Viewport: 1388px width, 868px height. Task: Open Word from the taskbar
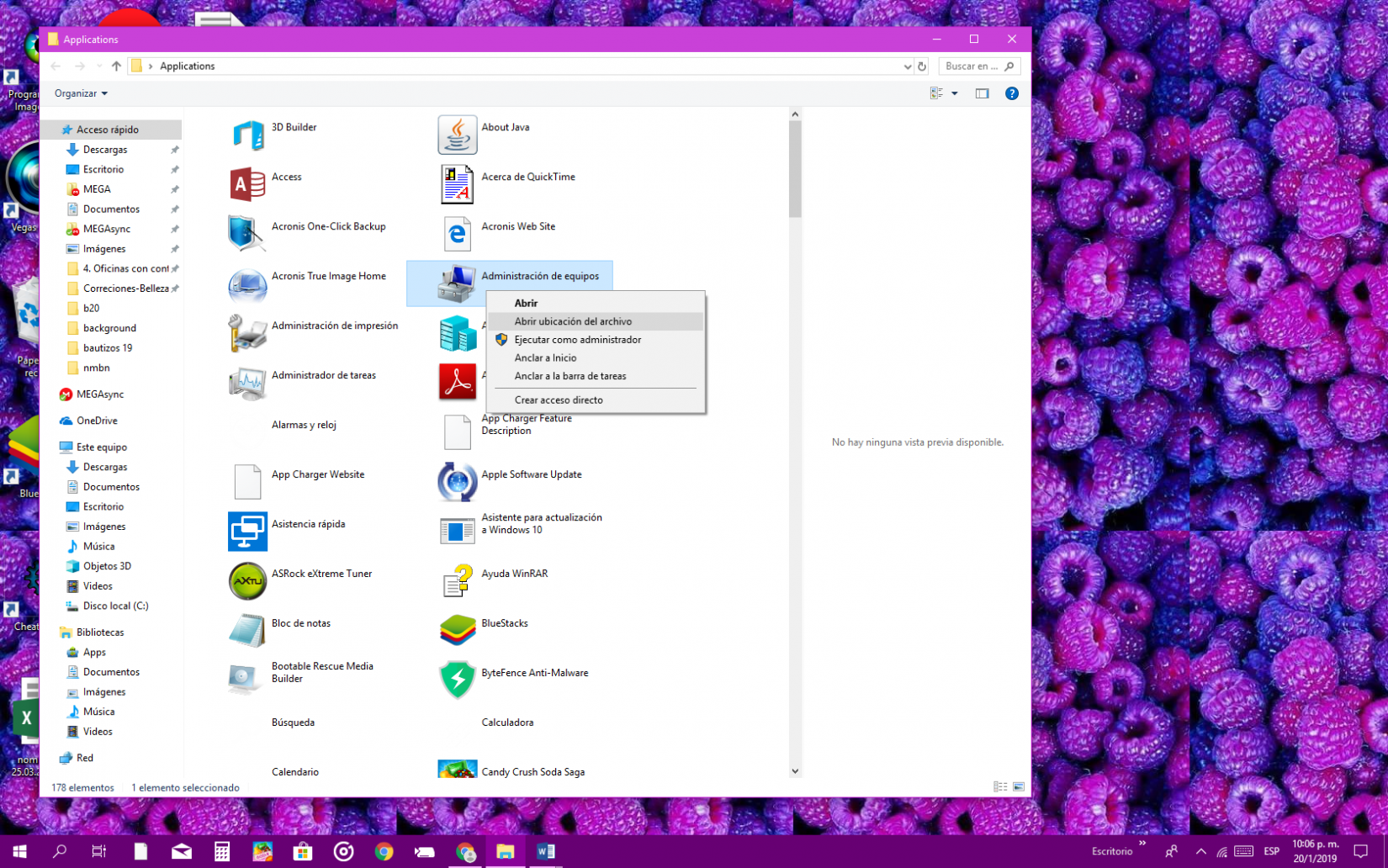(x=545, y=851)
